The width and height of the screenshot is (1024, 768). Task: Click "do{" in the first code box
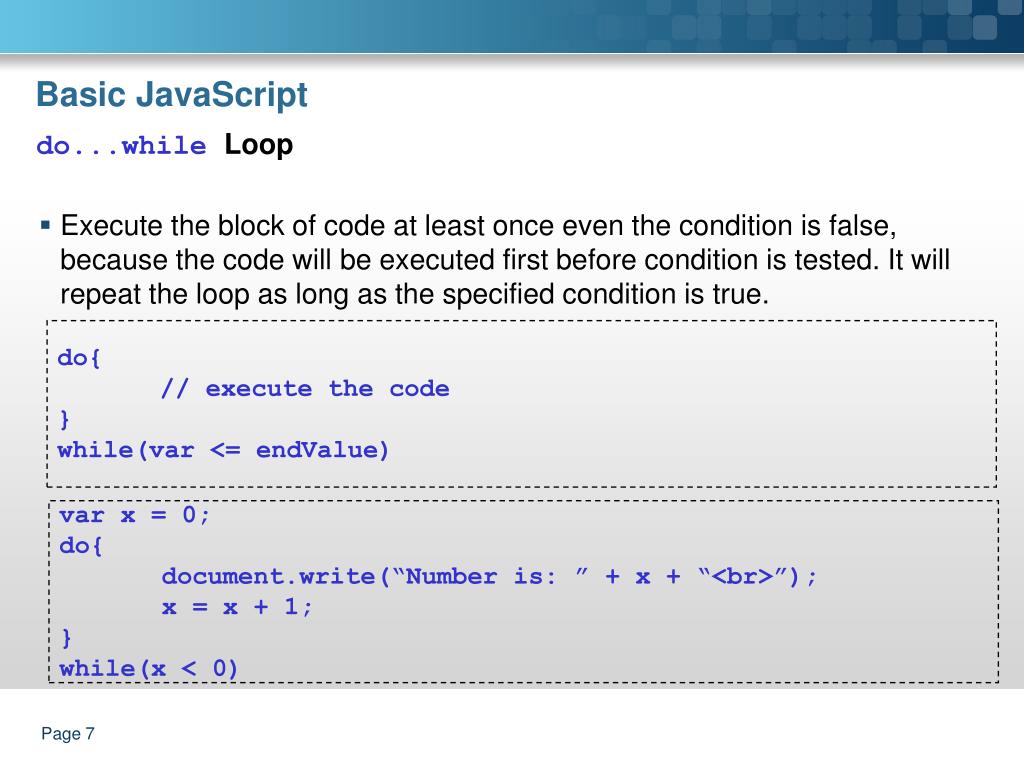(x=80, y=358)
